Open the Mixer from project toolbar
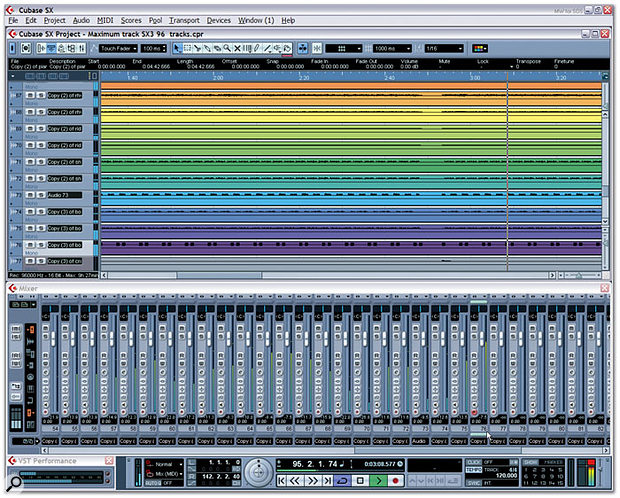The height and width of the screenshot is (498, 620). 82,48
